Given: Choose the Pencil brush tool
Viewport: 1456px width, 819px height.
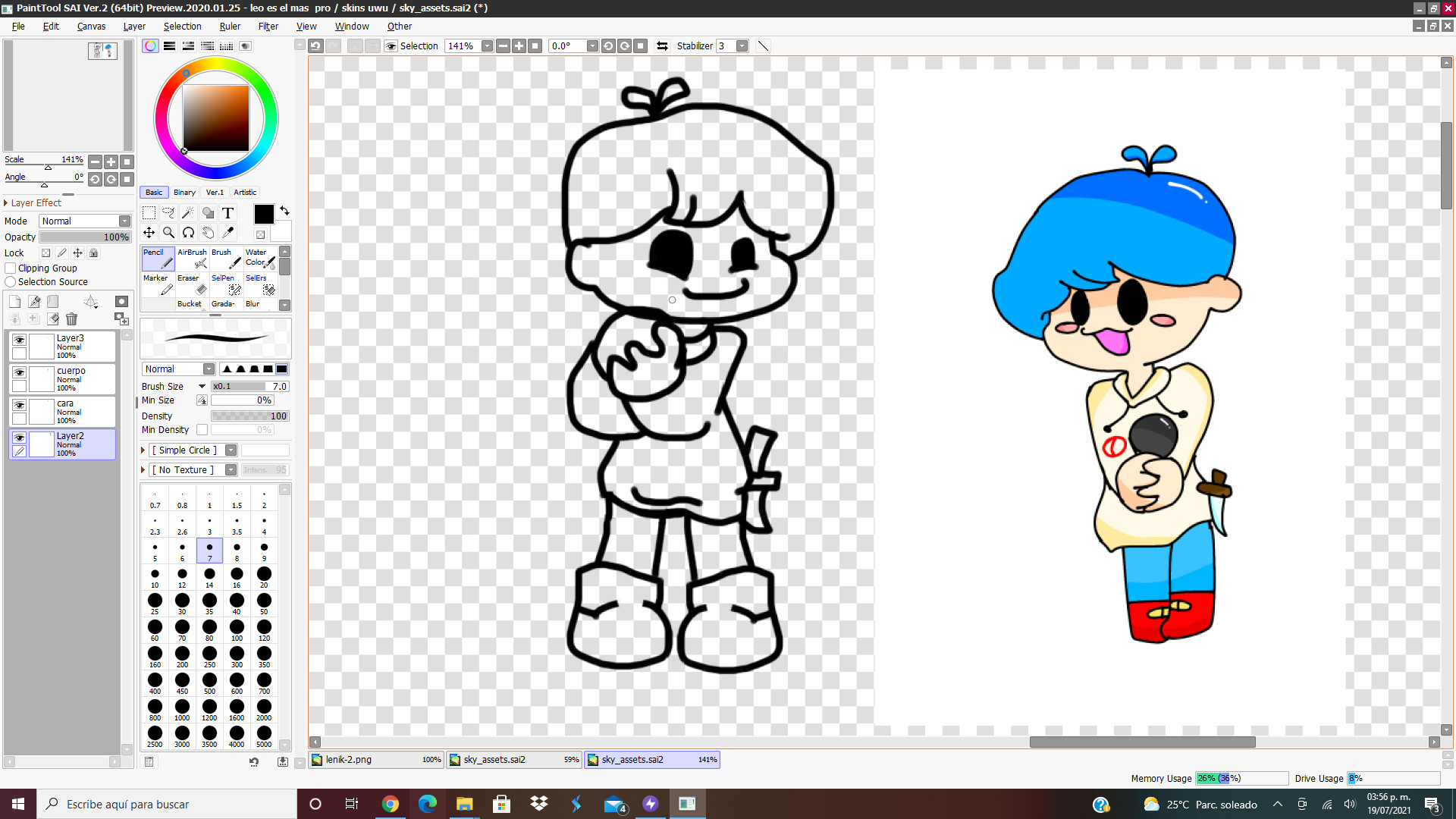Looking at the screenshot, I should 158,259.
